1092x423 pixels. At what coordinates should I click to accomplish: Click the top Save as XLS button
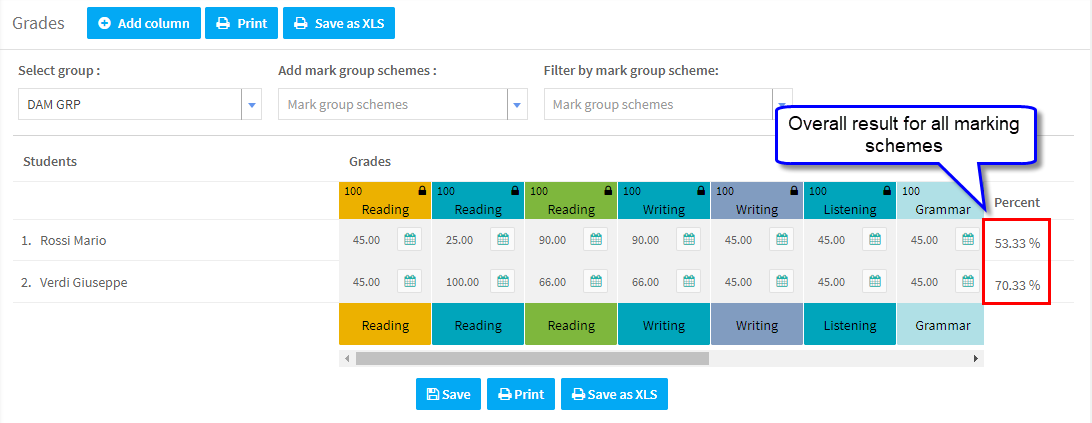338,23
